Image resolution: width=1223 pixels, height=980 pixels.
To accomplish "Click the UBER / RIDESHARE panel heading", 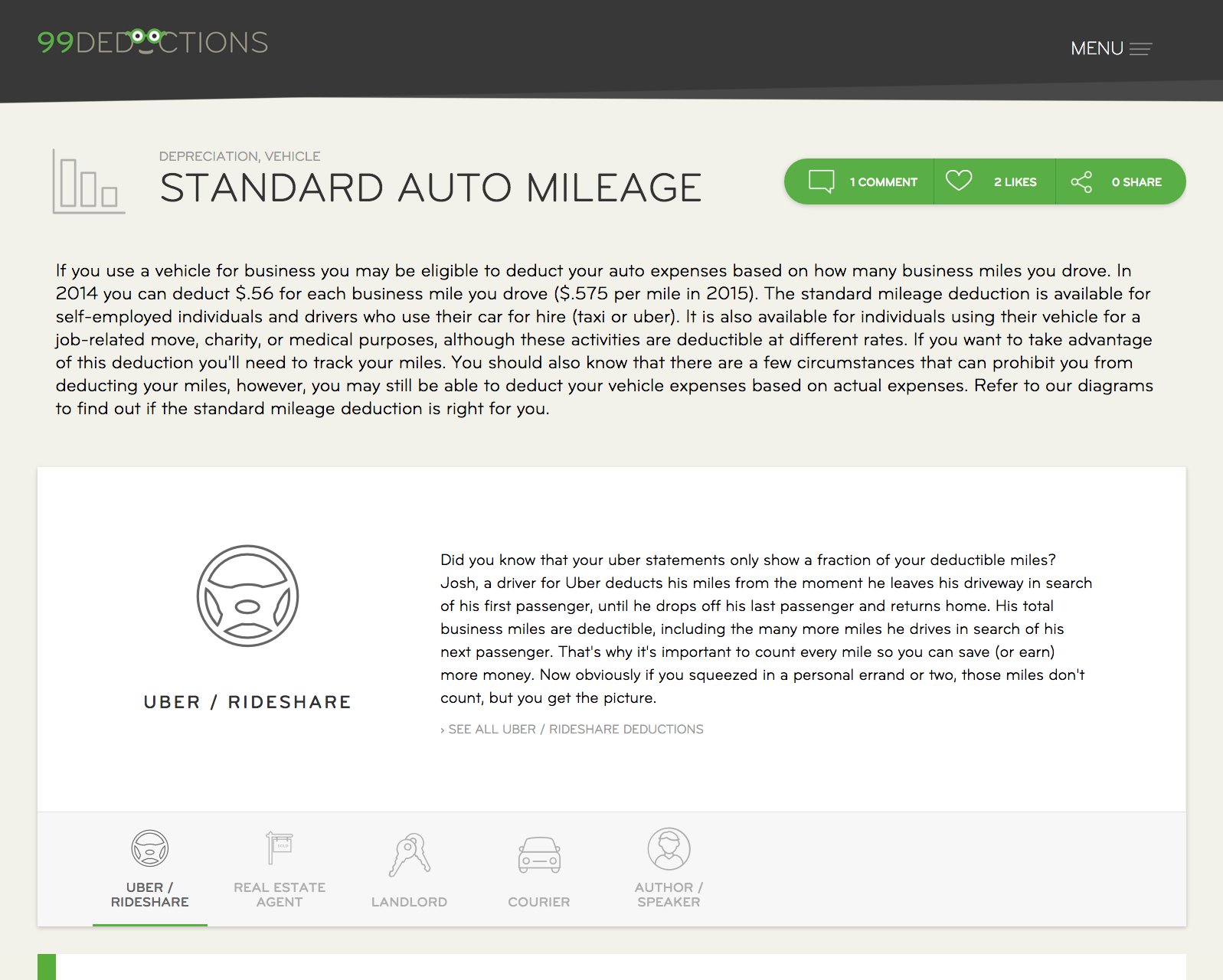I will [x=247, y=702].
